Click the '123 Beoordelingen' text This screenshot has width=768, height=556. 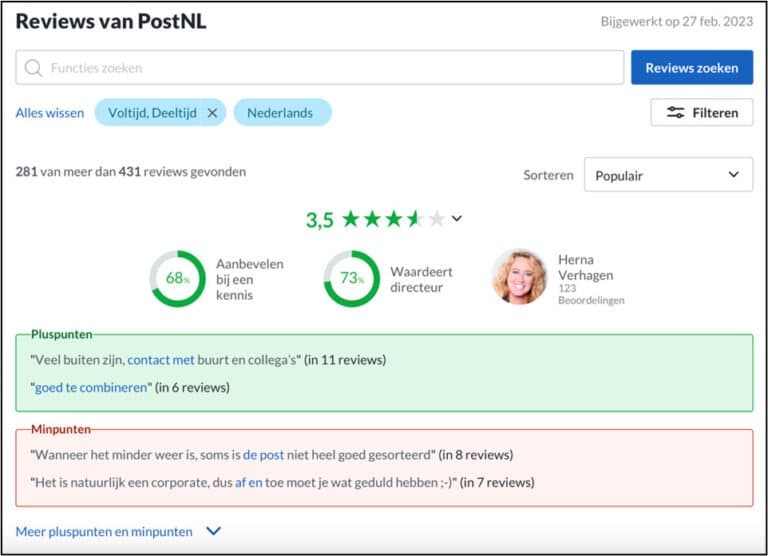tap(591, 294)
